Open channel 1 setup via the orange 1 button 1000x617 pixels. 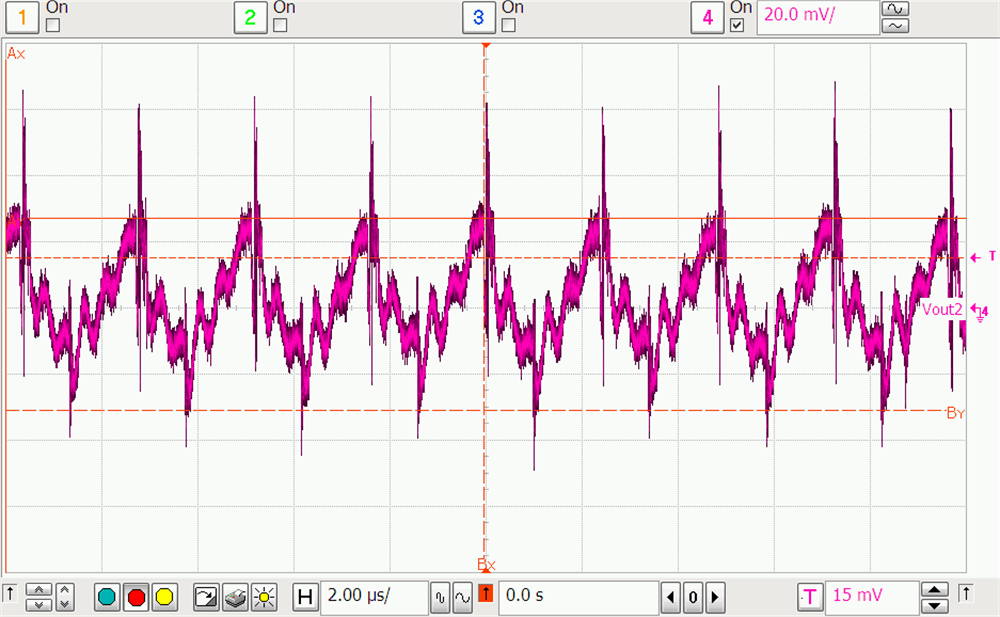[21, 17]
